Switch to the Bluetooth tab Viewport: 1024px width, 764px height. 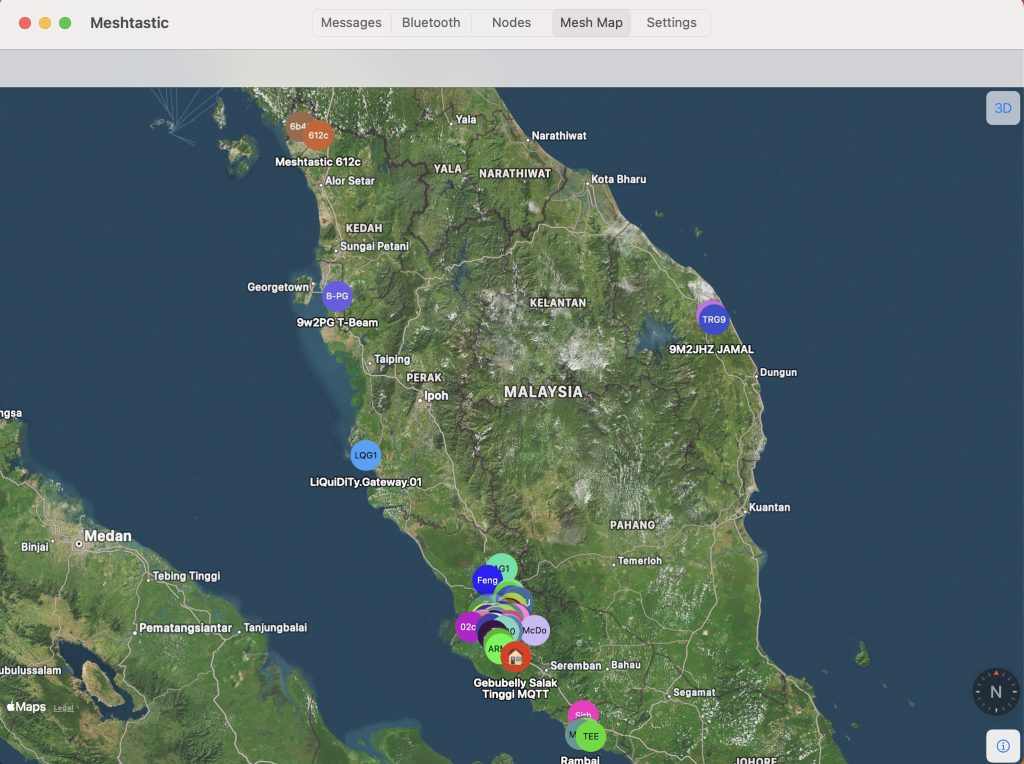(431, 23)
